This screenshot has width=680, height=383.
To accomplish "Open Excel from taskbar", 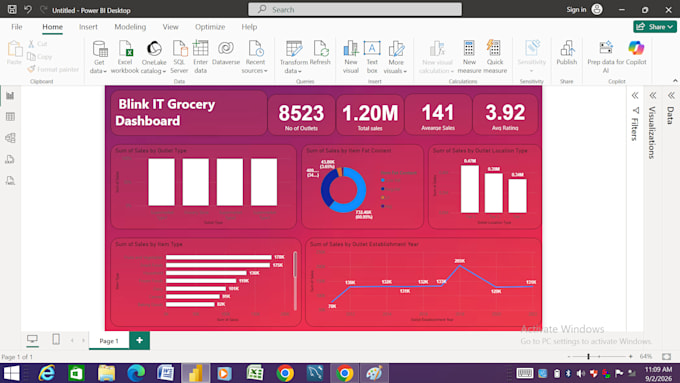I will tap(255, 373).
